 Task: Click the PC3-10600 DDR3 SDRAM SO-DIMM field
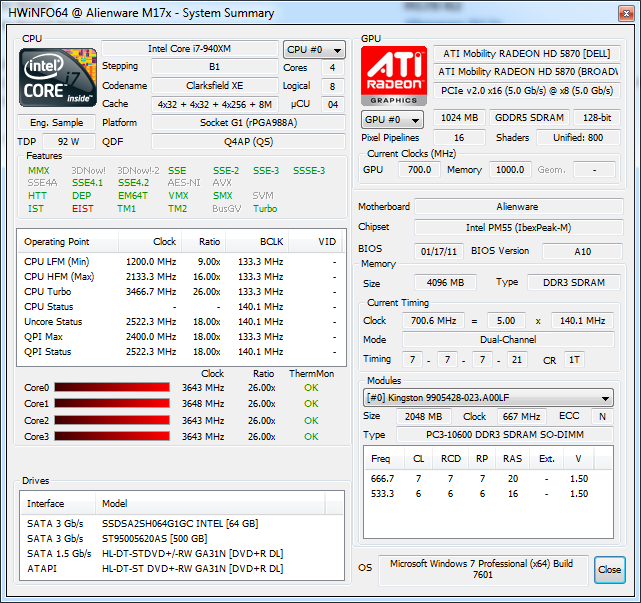505,435
